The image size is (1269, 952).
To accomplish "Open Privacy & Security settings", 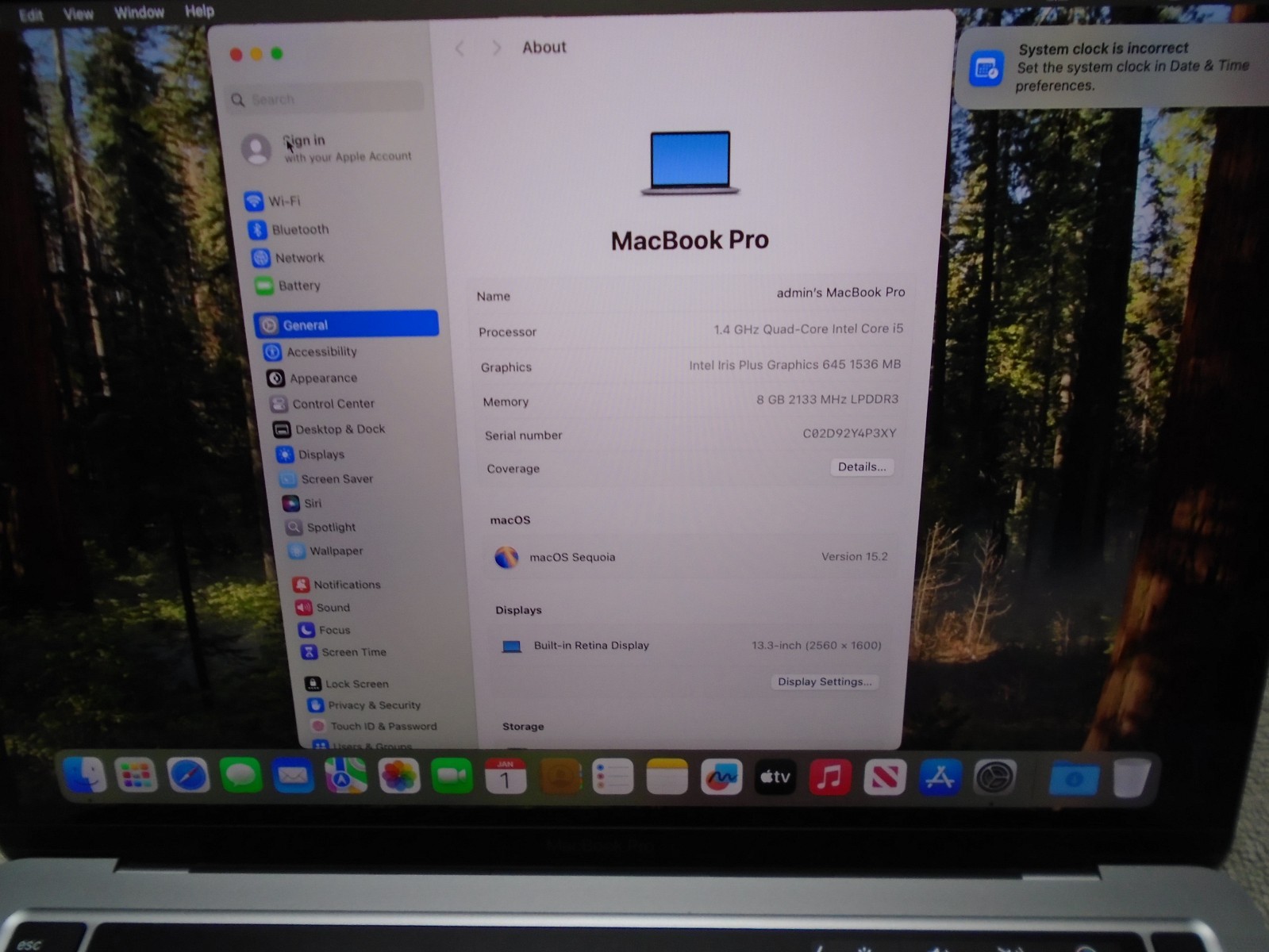I will pyautogui.click(x=364, y=705).
